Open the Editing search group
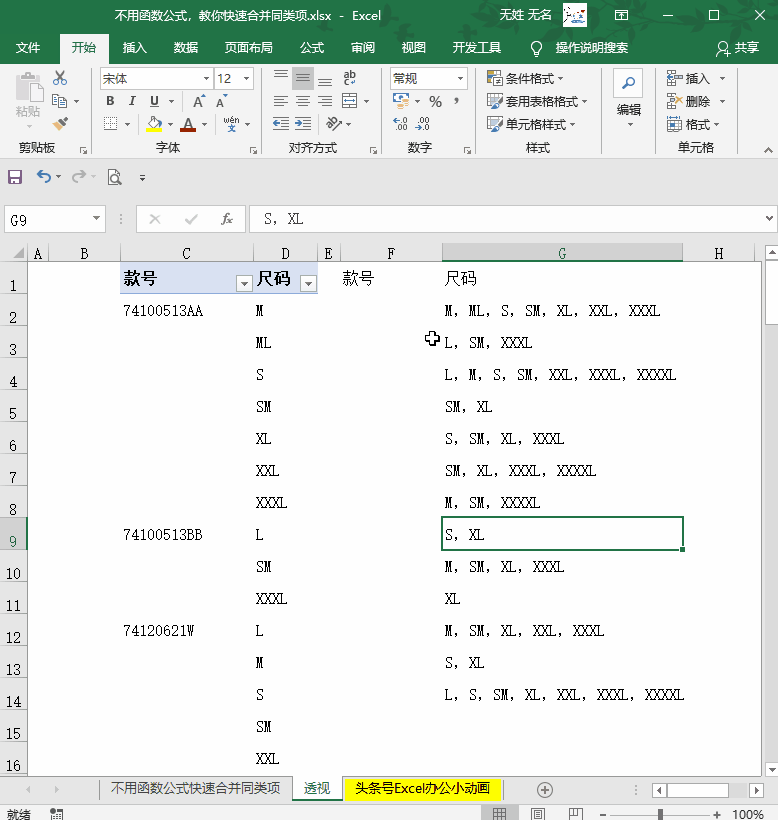Screen dimensions: 778x820 pos(628,99)
